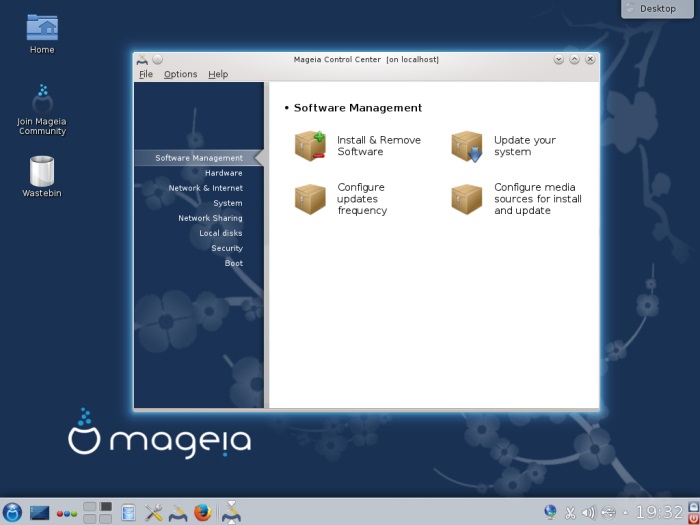Switch to first virtual desktop in pager
700x525 pixels.
[90, 506]
